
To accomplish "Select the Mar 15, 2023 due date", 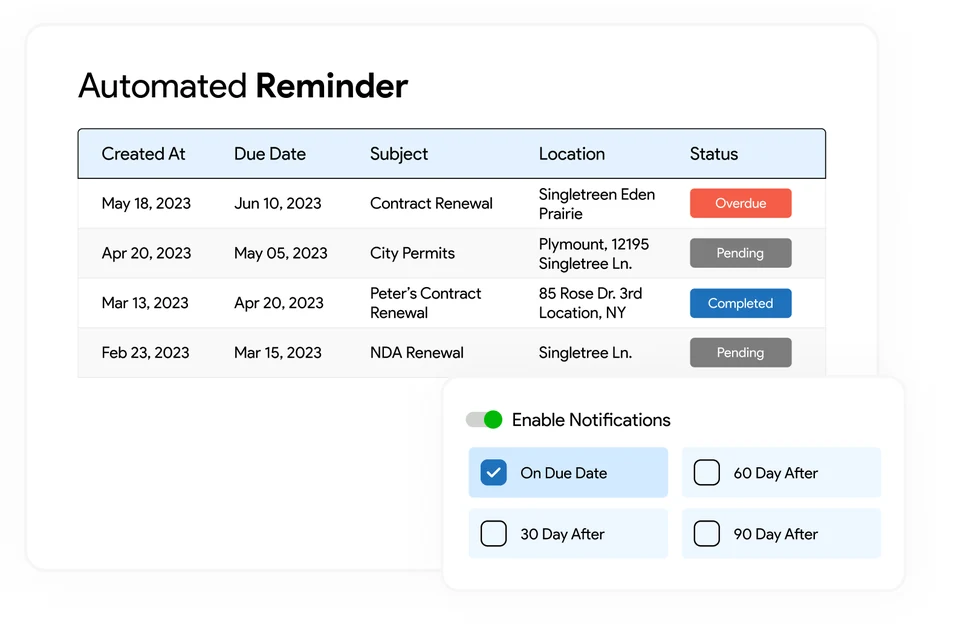I will point(277,353).
